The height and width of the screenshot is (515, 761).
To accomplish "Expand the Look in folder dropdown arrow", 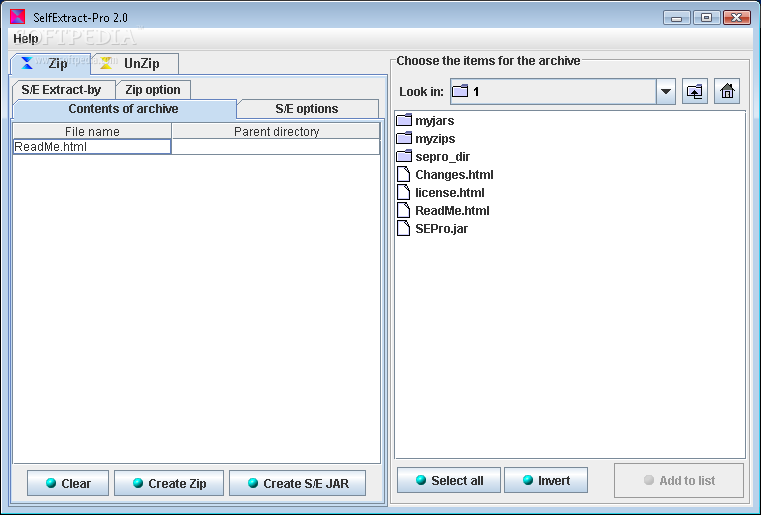I will pyautogui.click(x=666, y=91).
